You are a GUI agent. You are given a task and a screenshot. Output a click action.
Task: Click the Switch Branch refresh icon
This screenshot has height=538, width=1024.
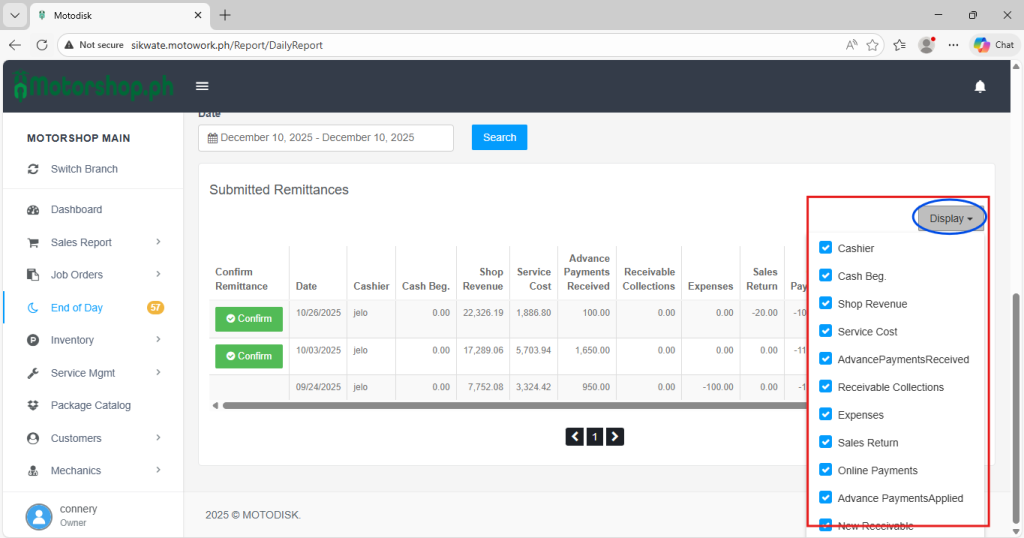coord(32,169)
